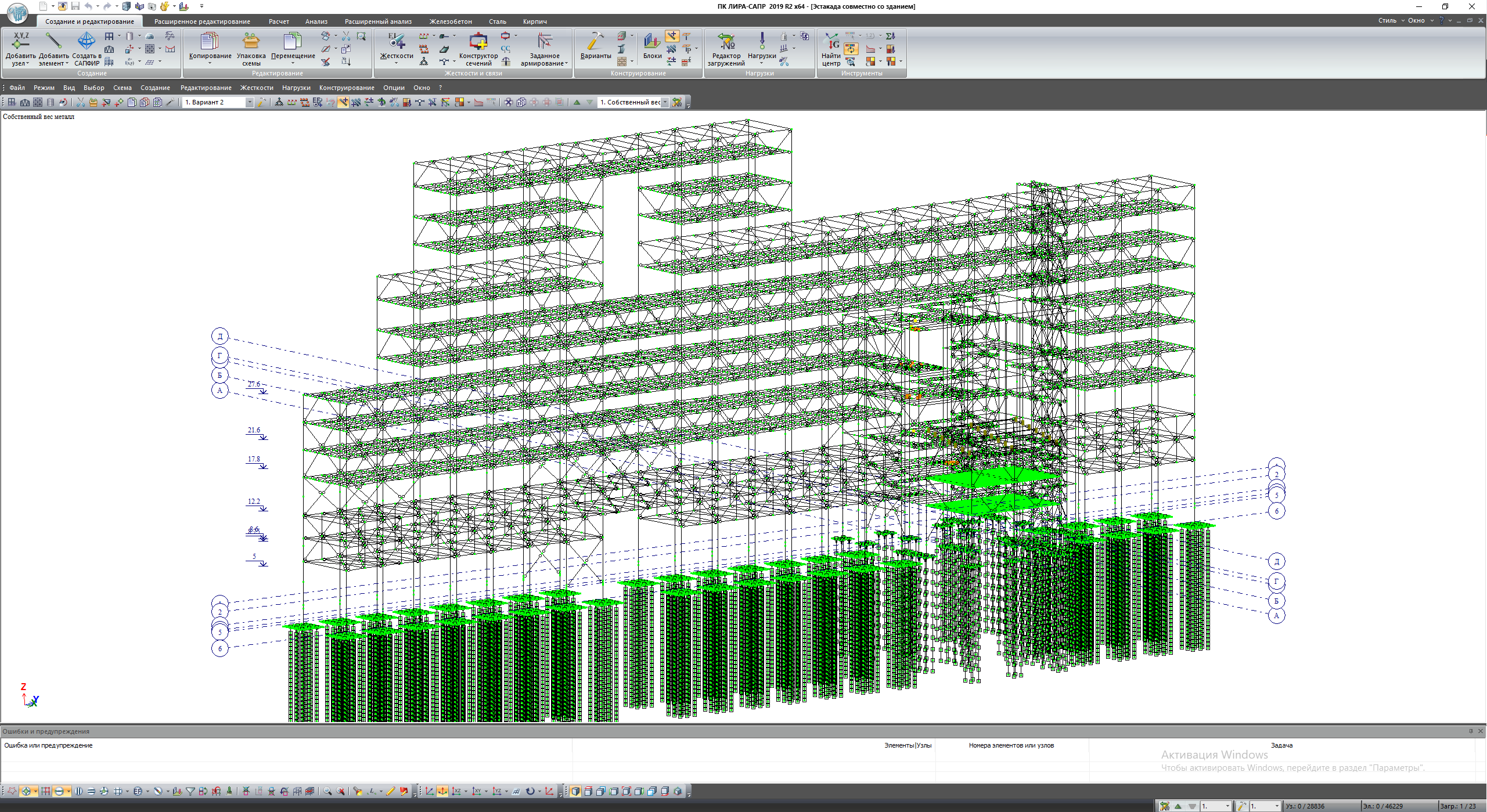Click the Номера элементов или узлов column header
The height and width of the screenshot is (812, 1487).
pos(1011,746)
